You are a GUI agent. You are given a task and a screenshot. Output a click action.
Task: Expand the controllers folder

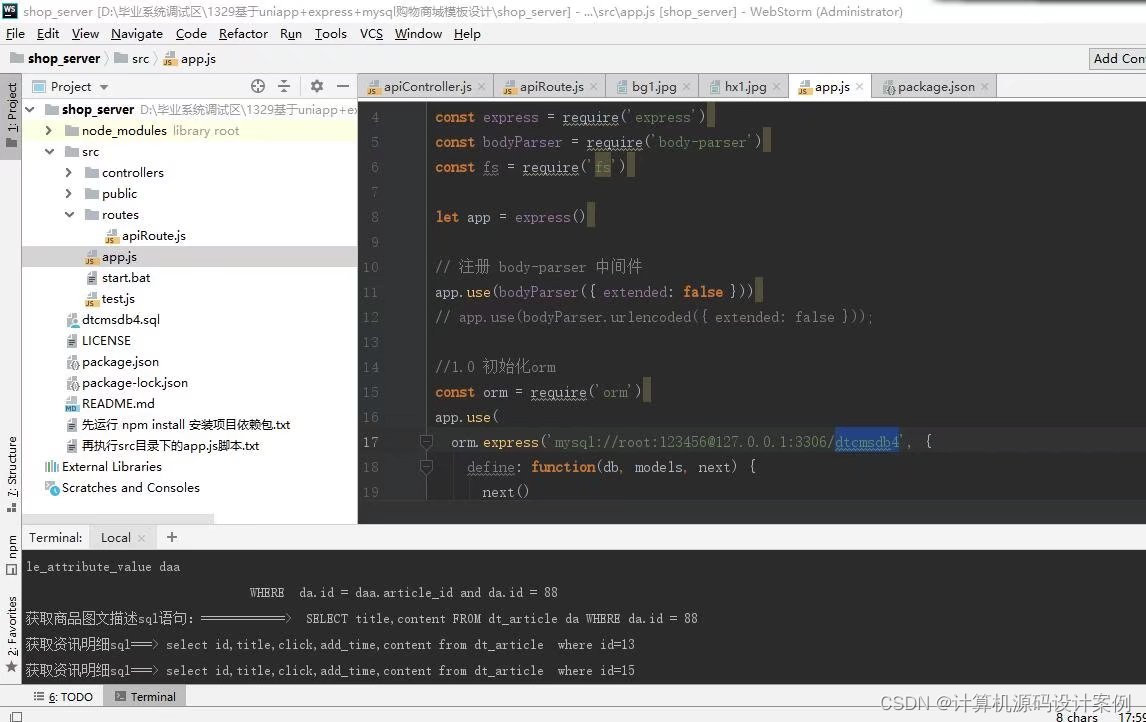pyautogui.click(x=69, y=172)
